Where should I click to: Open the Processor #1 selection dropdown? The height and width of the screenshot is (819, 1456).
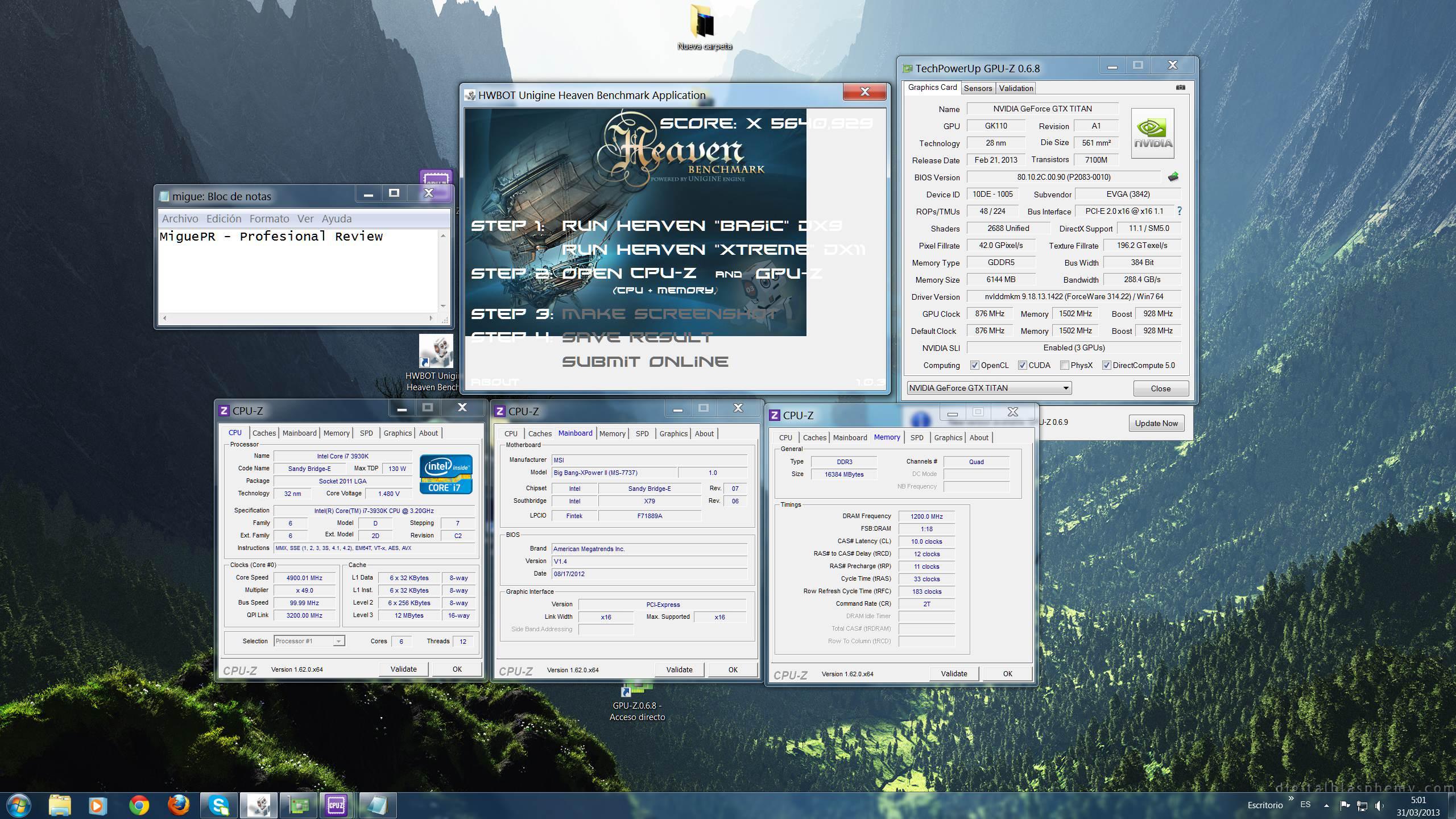[309, 641]
